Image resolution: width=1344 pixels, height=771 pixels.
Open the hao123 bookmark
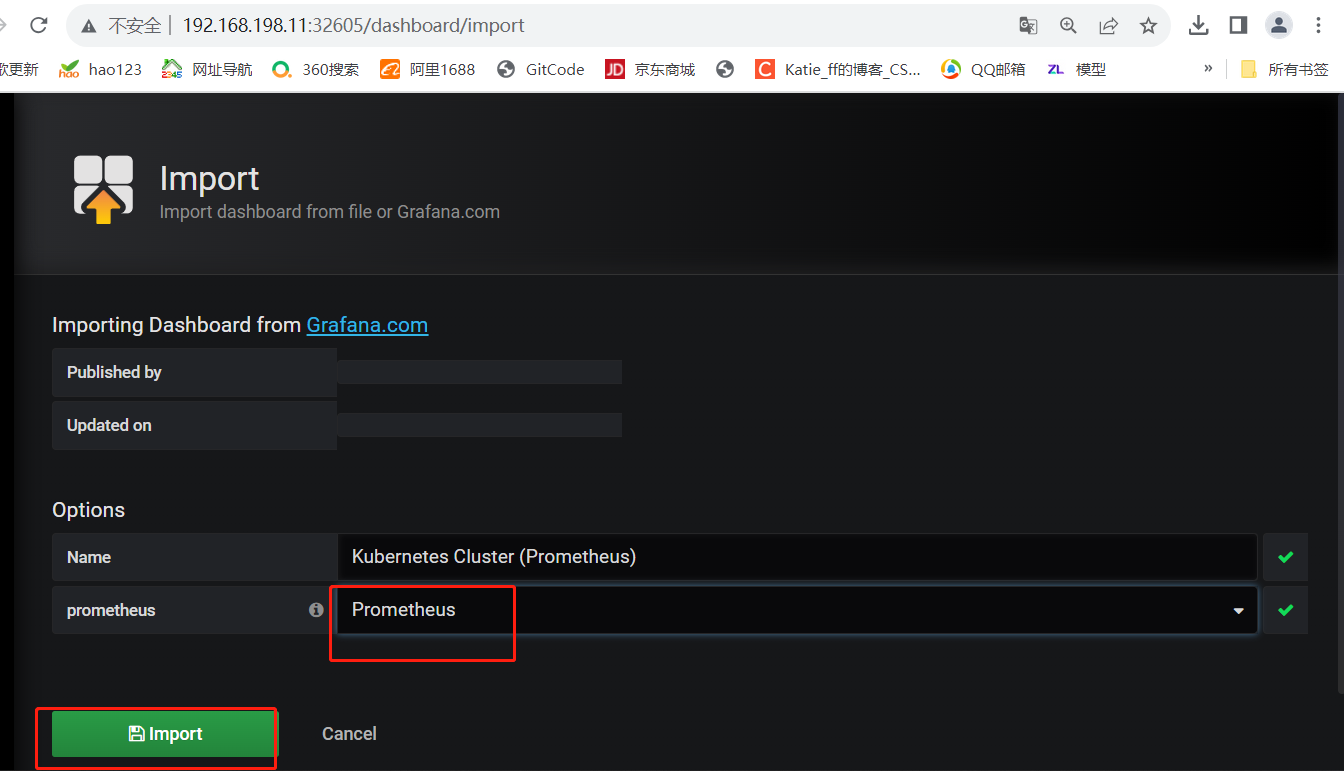click(x=100, y=69)
